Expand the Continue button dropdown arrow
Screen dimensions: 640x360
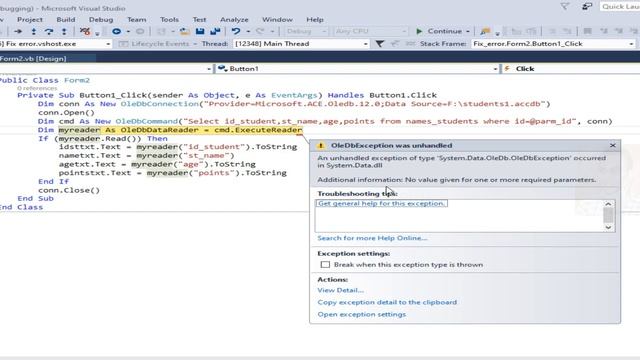tap(468, 31)
